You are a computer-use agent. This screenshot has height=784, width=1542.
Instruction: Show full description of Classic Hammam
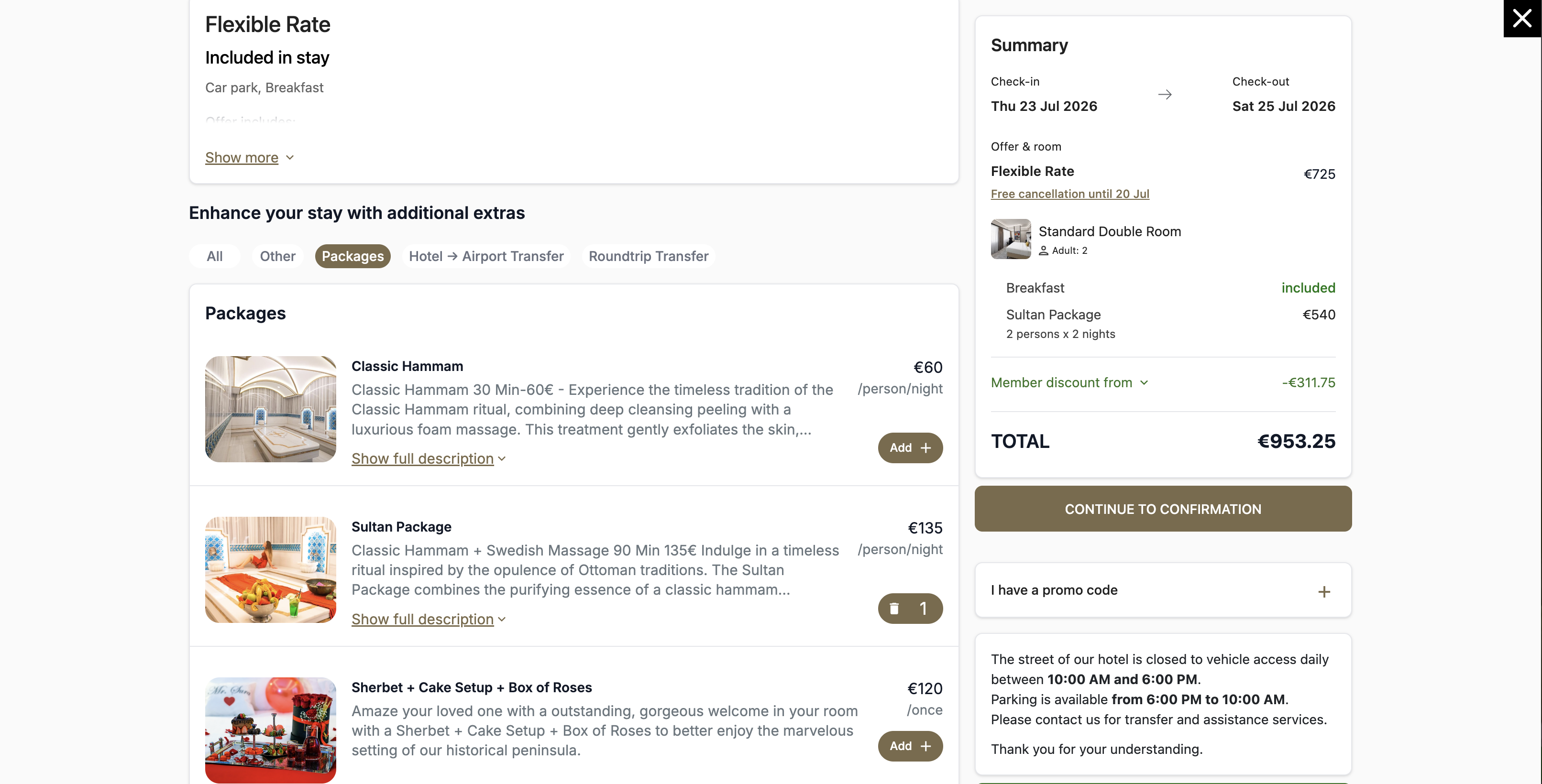click(429, 458)
